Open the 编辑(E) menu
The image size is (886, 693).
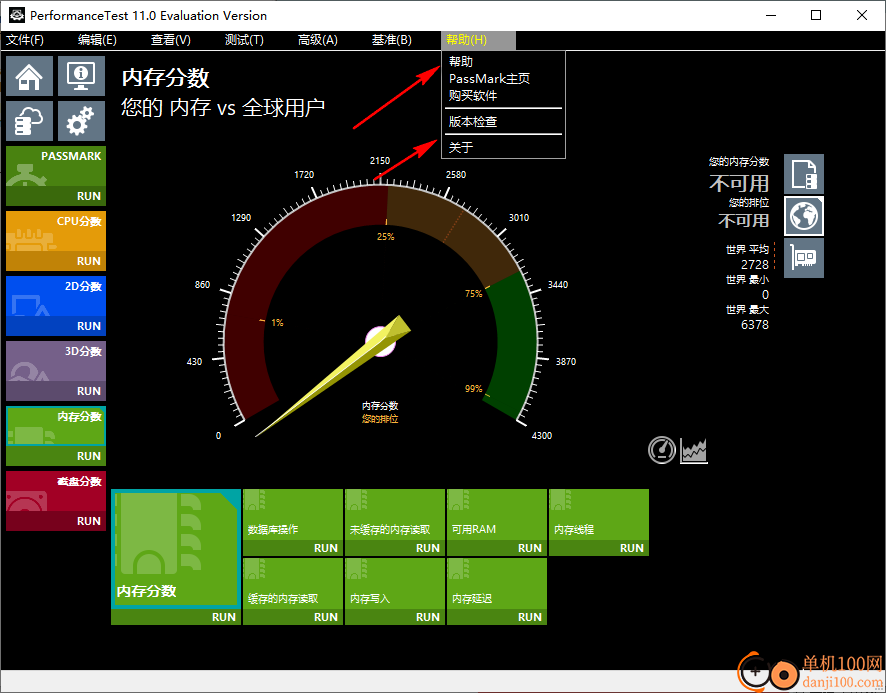pos(97,40)
